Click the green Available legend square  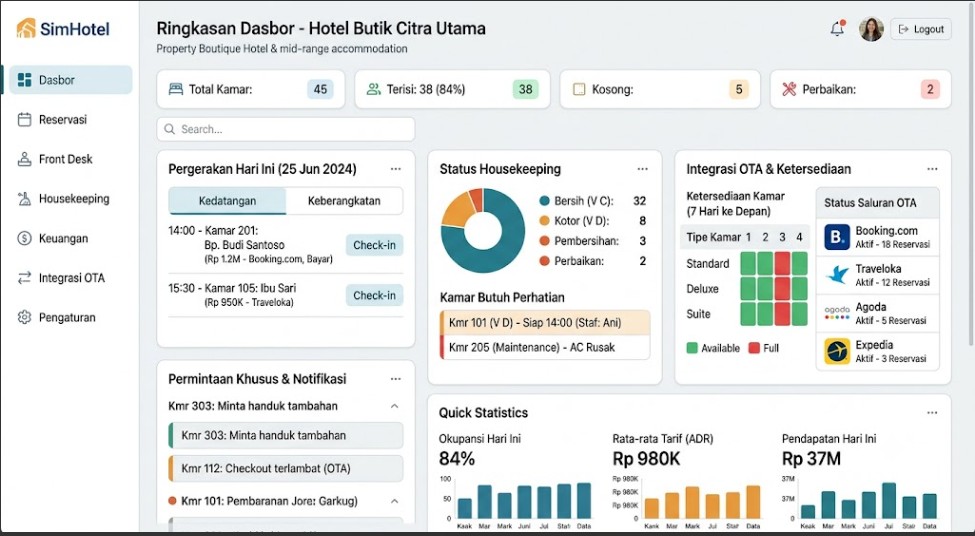(692, 348)
